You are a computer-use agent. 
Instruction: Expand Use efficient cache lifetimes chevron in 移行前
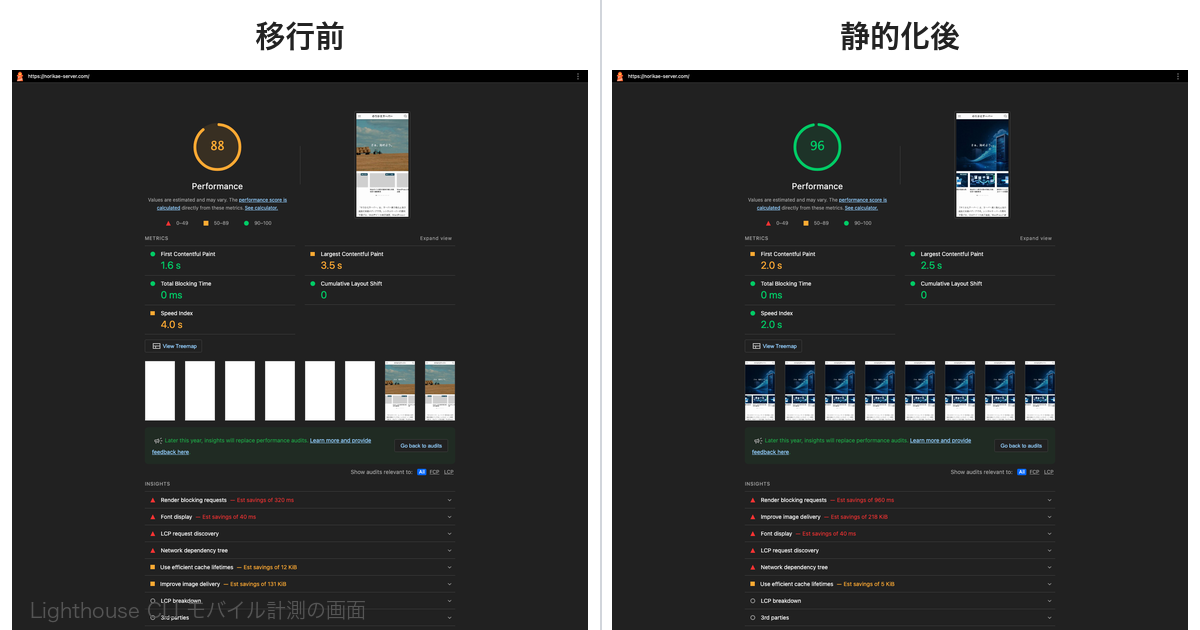[x=449, y=567]
